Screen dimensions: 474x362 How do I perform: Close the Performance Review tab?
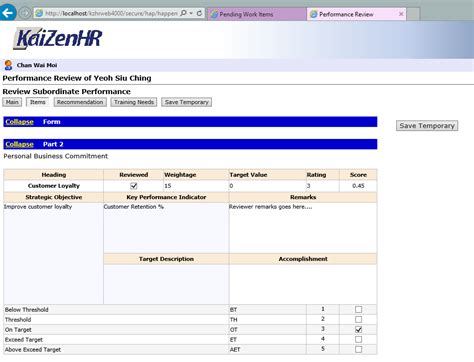tap(401, 14)
